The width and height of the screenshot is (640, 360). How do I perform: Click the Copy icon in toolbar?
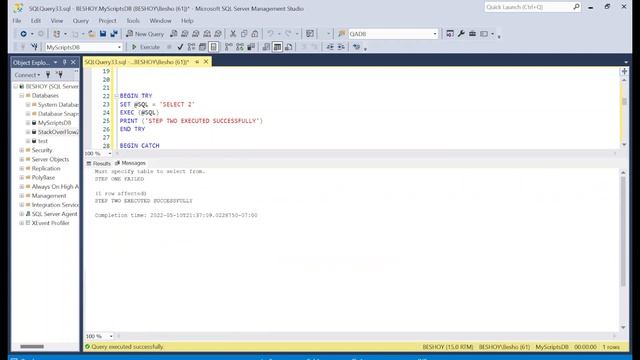pyautogui.click(x=244, y=34)
